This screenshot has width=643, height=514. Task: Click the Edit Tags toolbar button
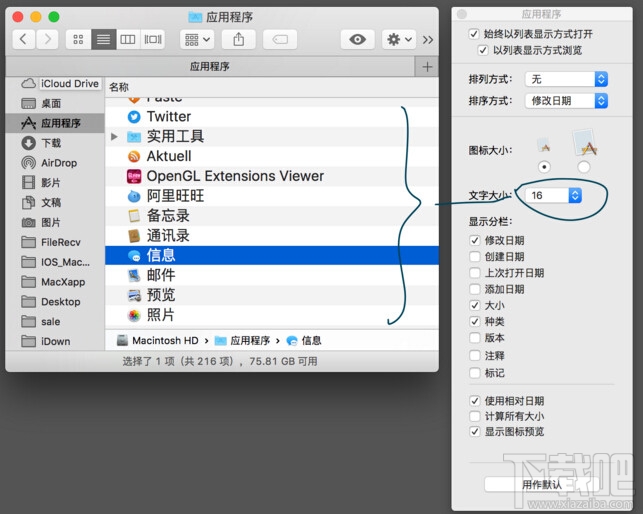point(280,39)
